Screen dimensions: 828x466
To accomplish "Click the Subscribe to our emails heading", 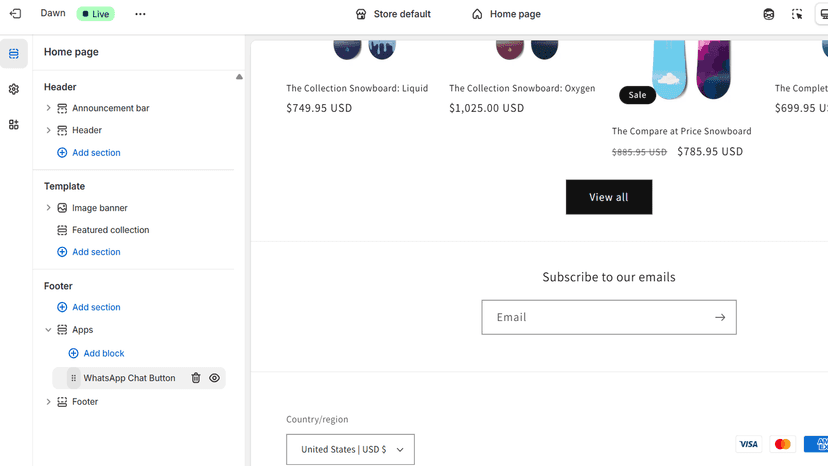I will (x=609, y=277).
